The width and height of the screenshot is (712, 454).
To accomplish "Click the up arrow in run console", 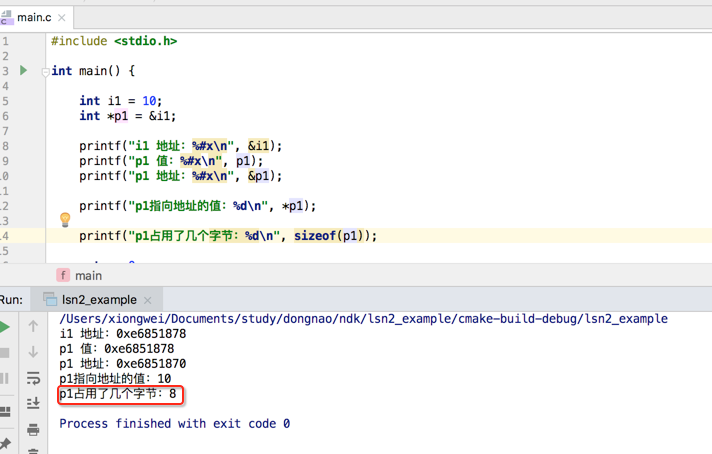I will pos(33,326).
